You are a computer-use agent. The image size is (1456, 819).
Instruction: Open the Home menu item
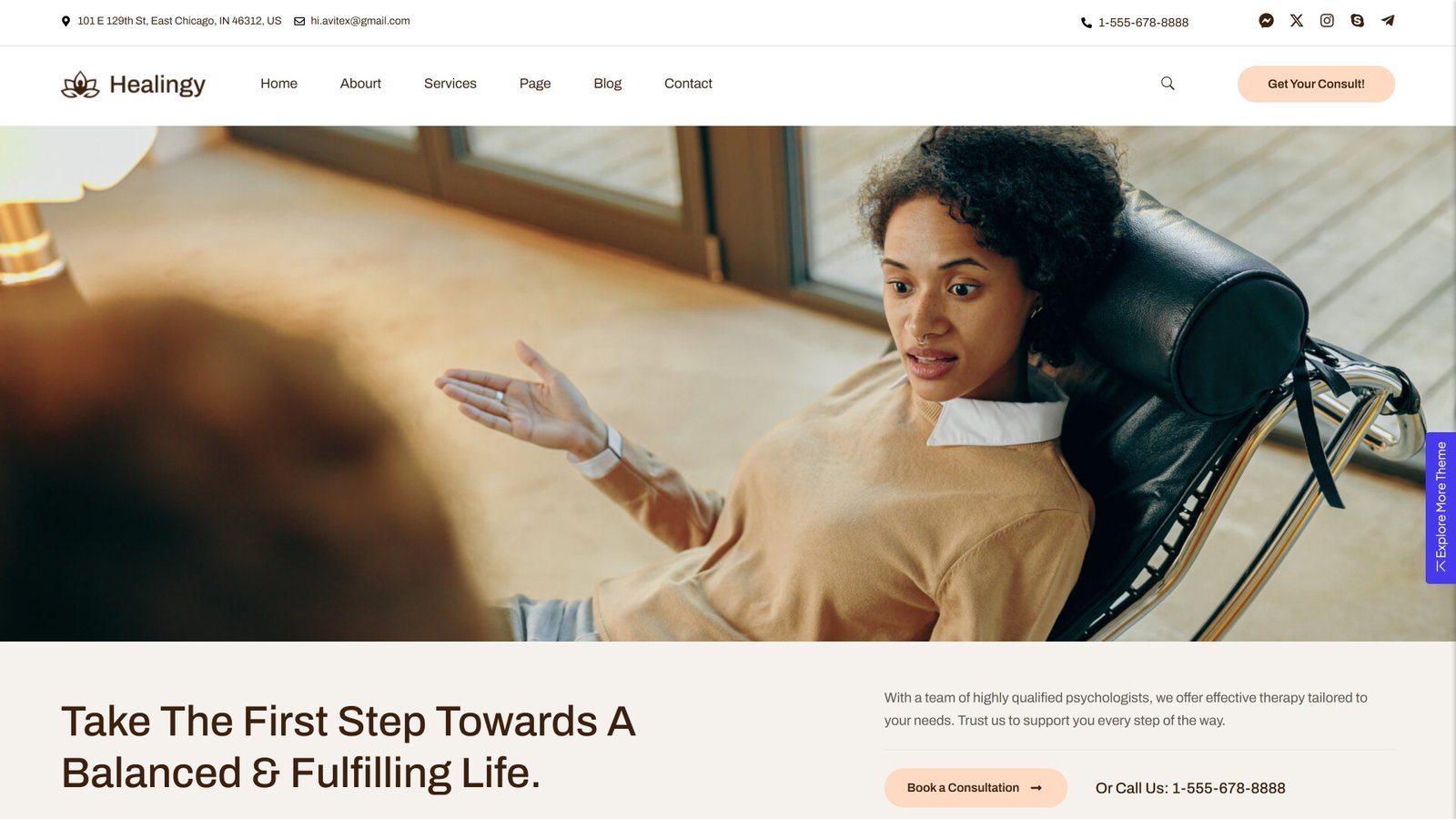[278, 83]
